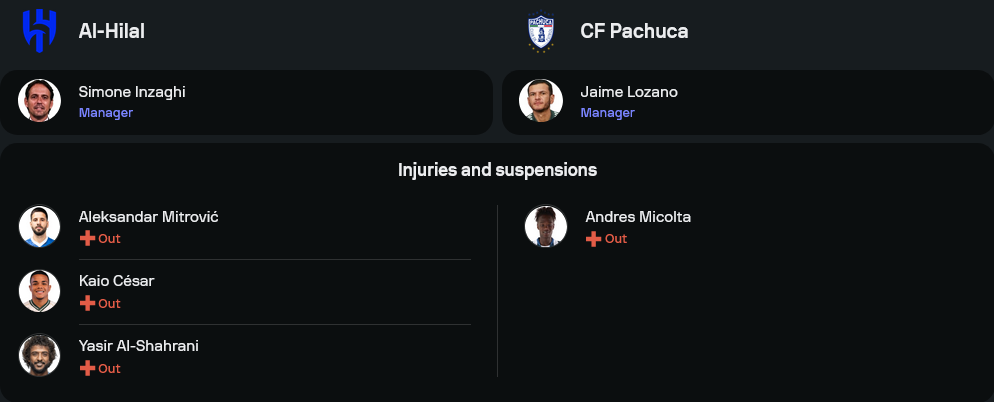The width and height of the screenshot is (994, 402).
Task: View Yasir Al-Shahrani player details
Action: pyautogui.click(x=139, y=346)
